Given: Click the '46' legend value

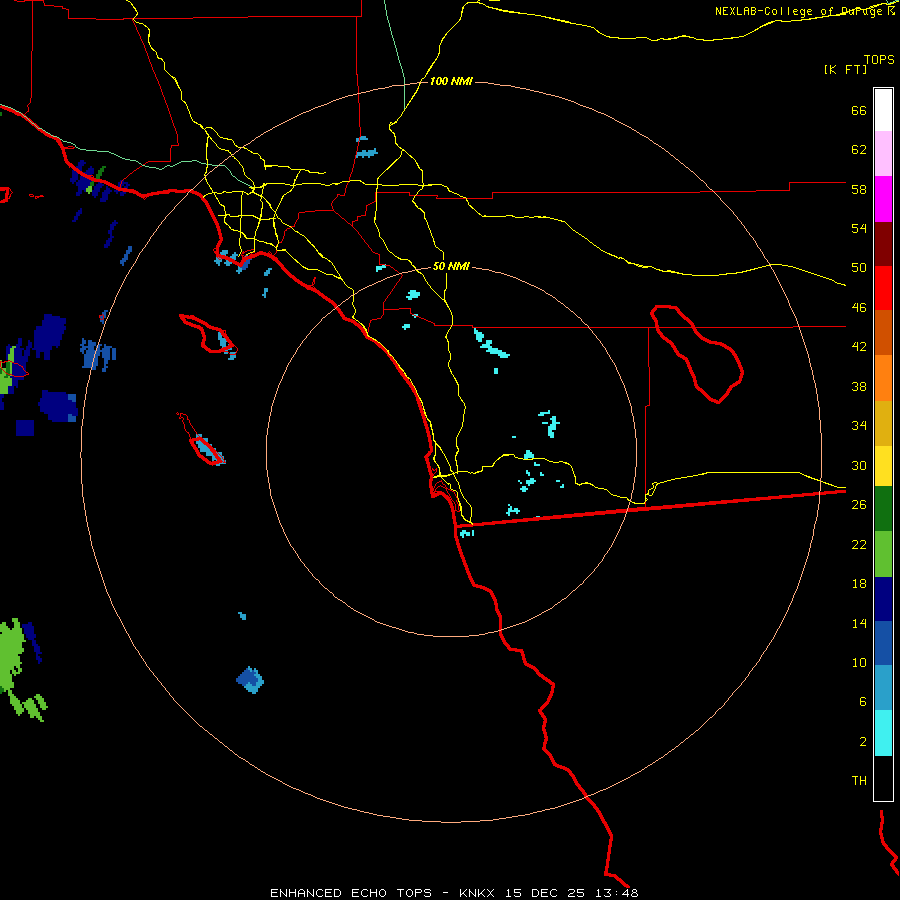Looking at the screenshot, I should point(859,308).
